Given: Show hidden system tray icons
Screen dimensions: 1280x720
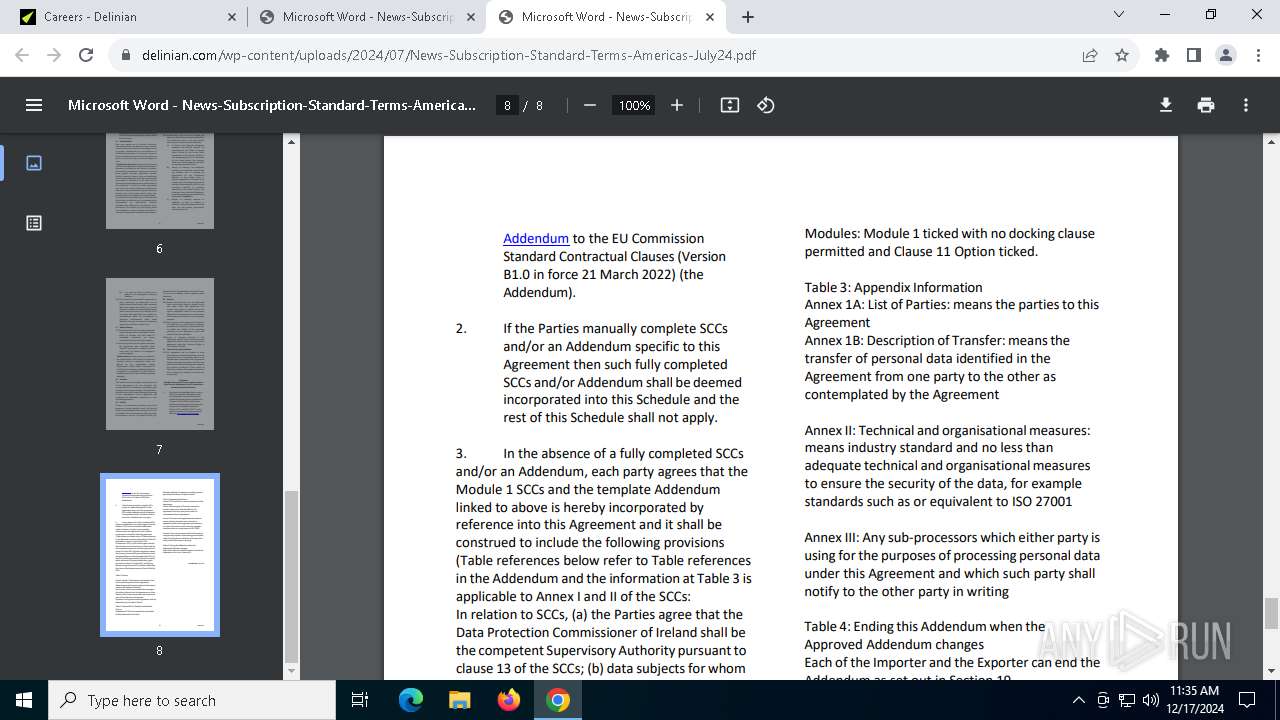Looking at the screenshot, I should pos(1078,700).
